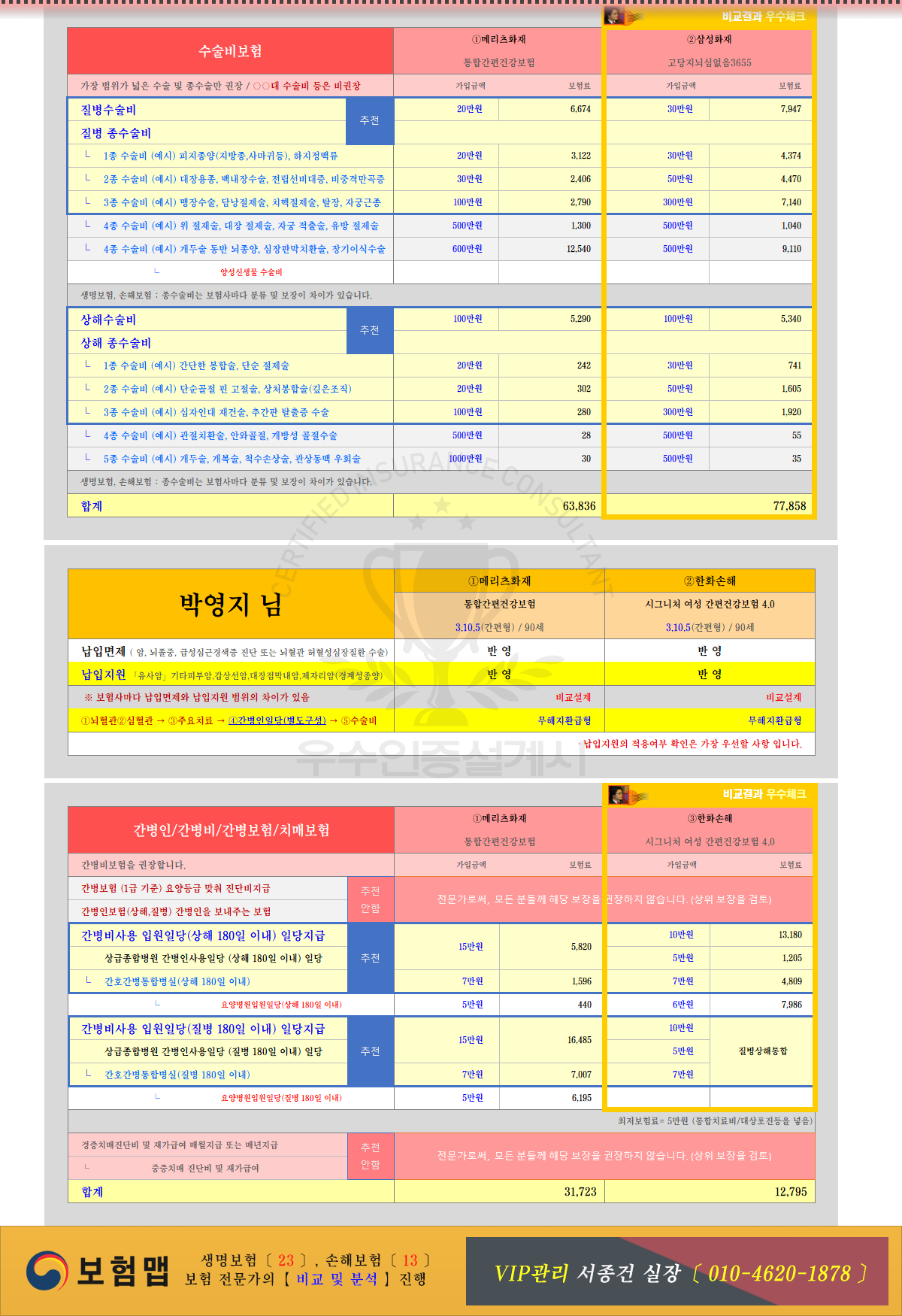Click the 질병수술비 row label
The height and width of the screenshot is (1316, 902).
(108, 110)
